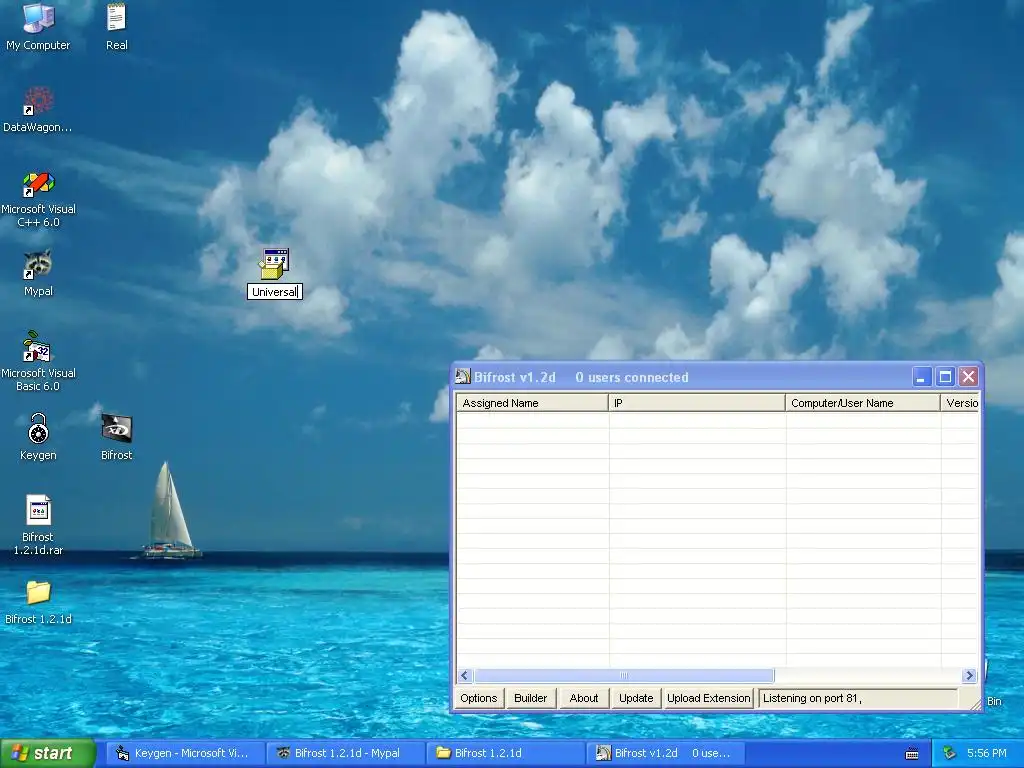Click the left arrow of horizontal scrollbar
Image resolution: width=1024 pixels, height=768 pixels.
(465, 675)
